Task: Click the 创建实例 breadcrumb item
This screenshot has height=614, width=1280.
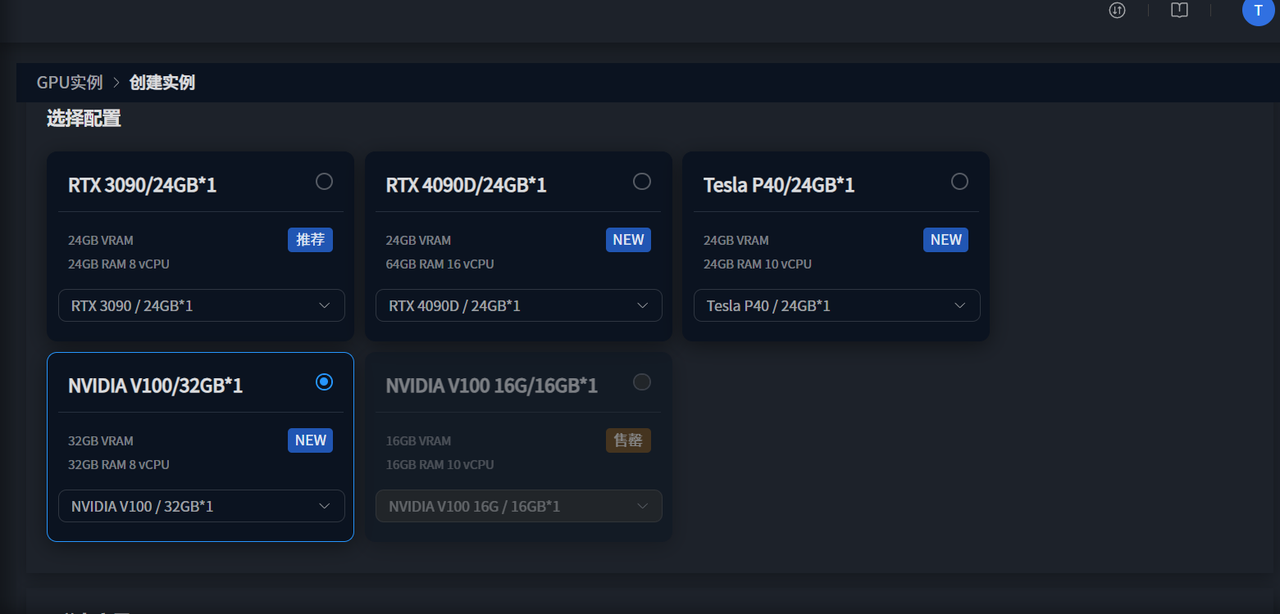Action: click(x=162, y=83)
